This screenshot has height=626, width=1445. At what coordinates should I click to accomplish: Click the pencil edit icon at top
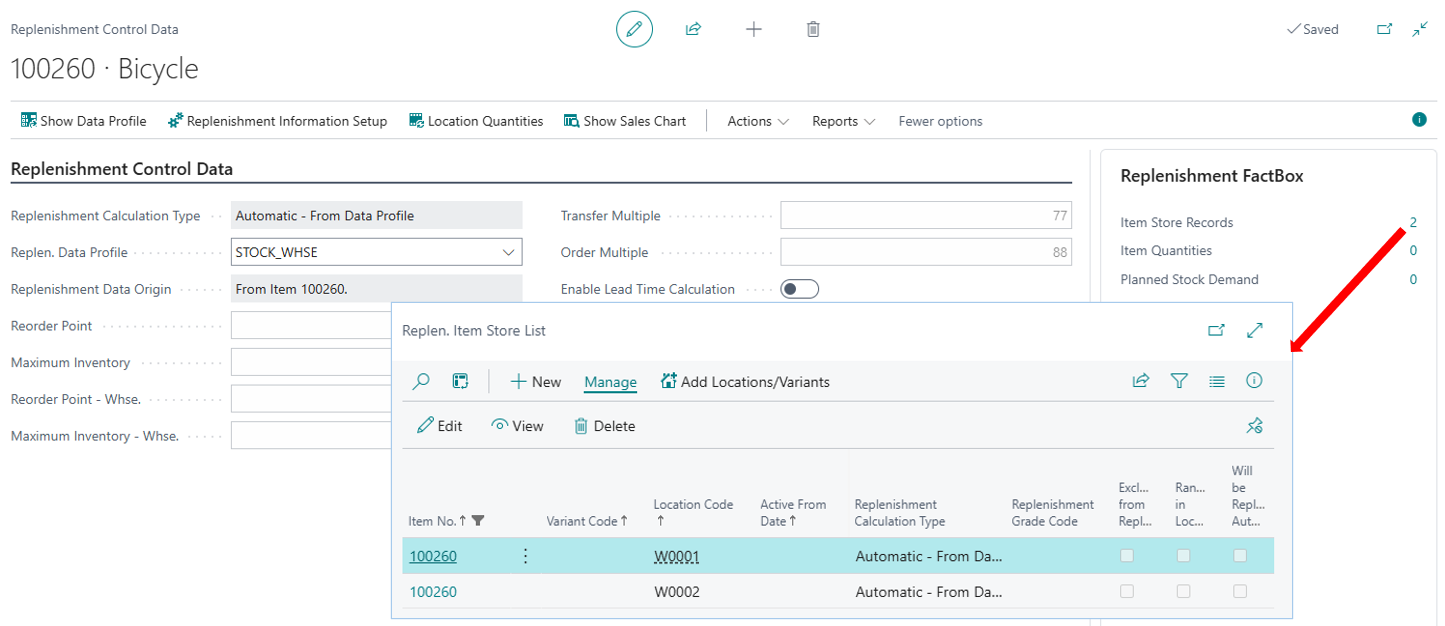[x=634, y=29]
